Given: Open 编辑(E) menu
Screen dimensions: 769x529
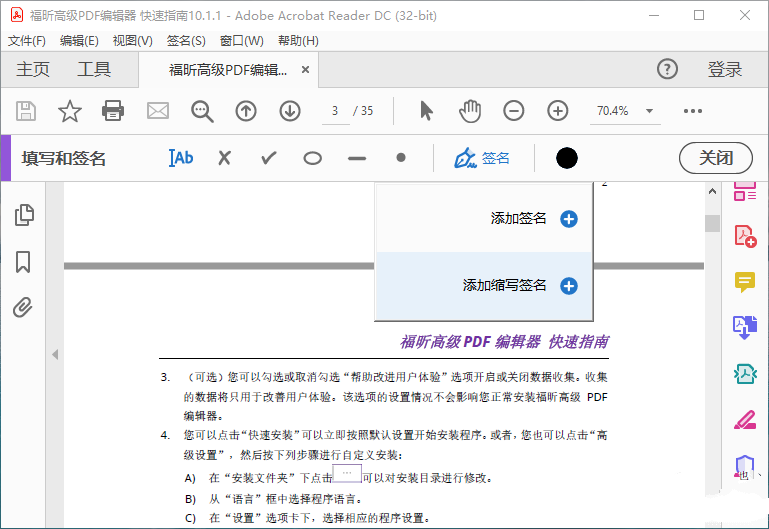Looking at the screenshot, I should tap(79, 41).
